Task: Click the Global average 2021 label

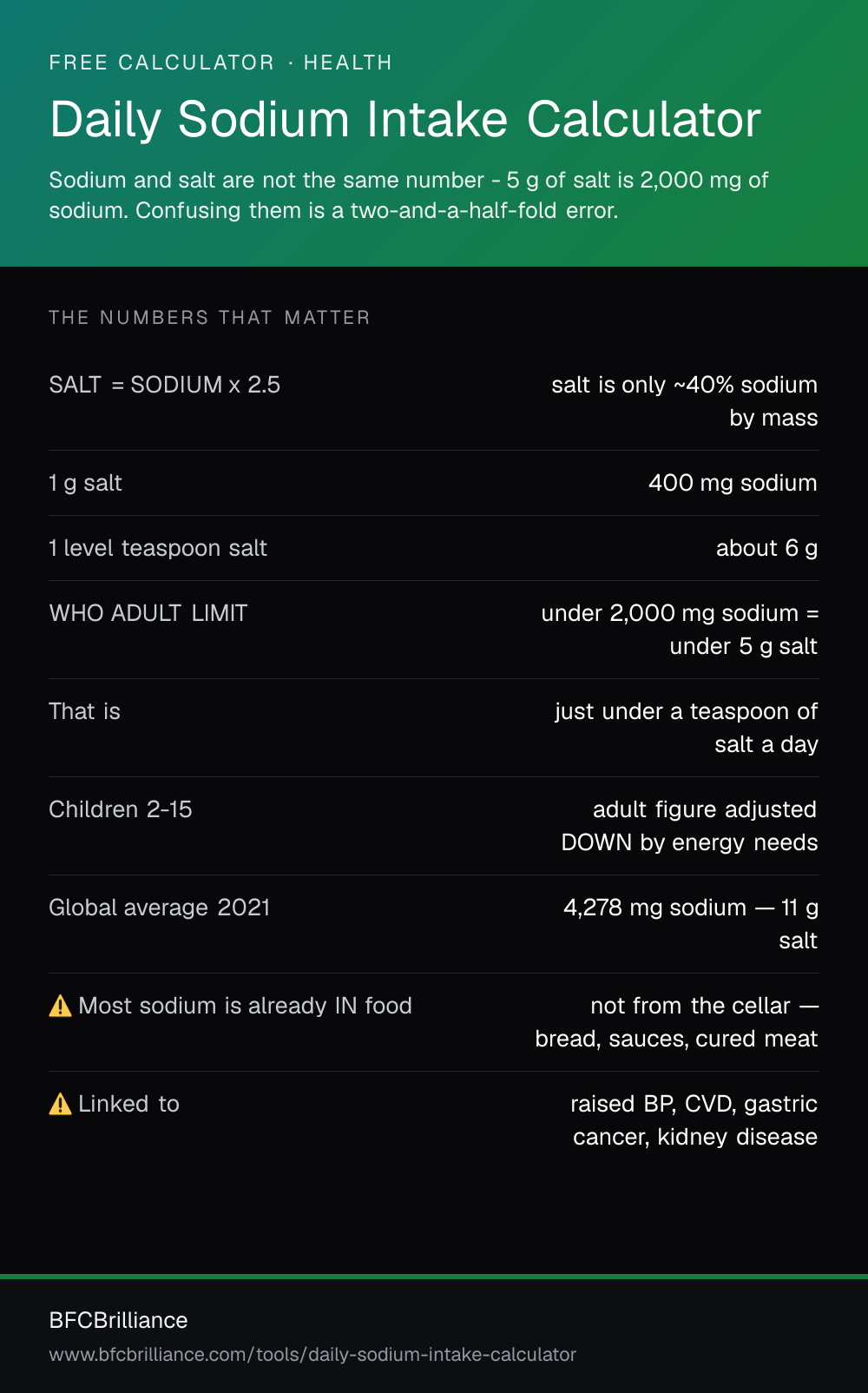Action: click(x=160, y=908)
